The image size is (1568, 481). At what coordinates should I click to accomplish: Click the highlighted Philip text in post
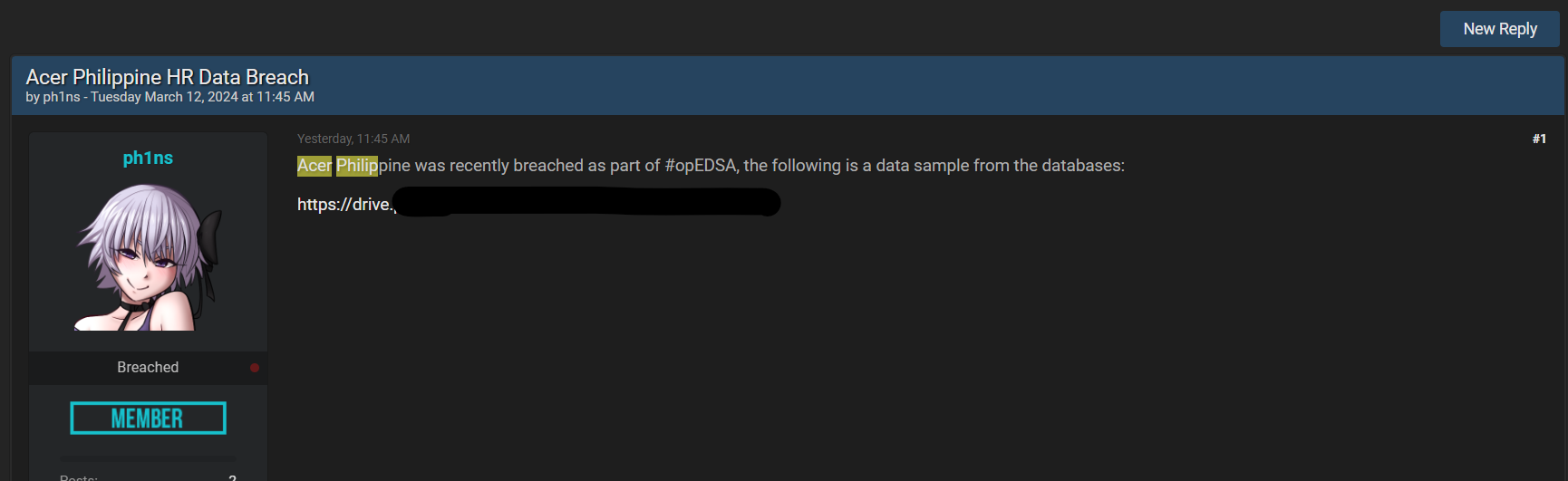357,166
